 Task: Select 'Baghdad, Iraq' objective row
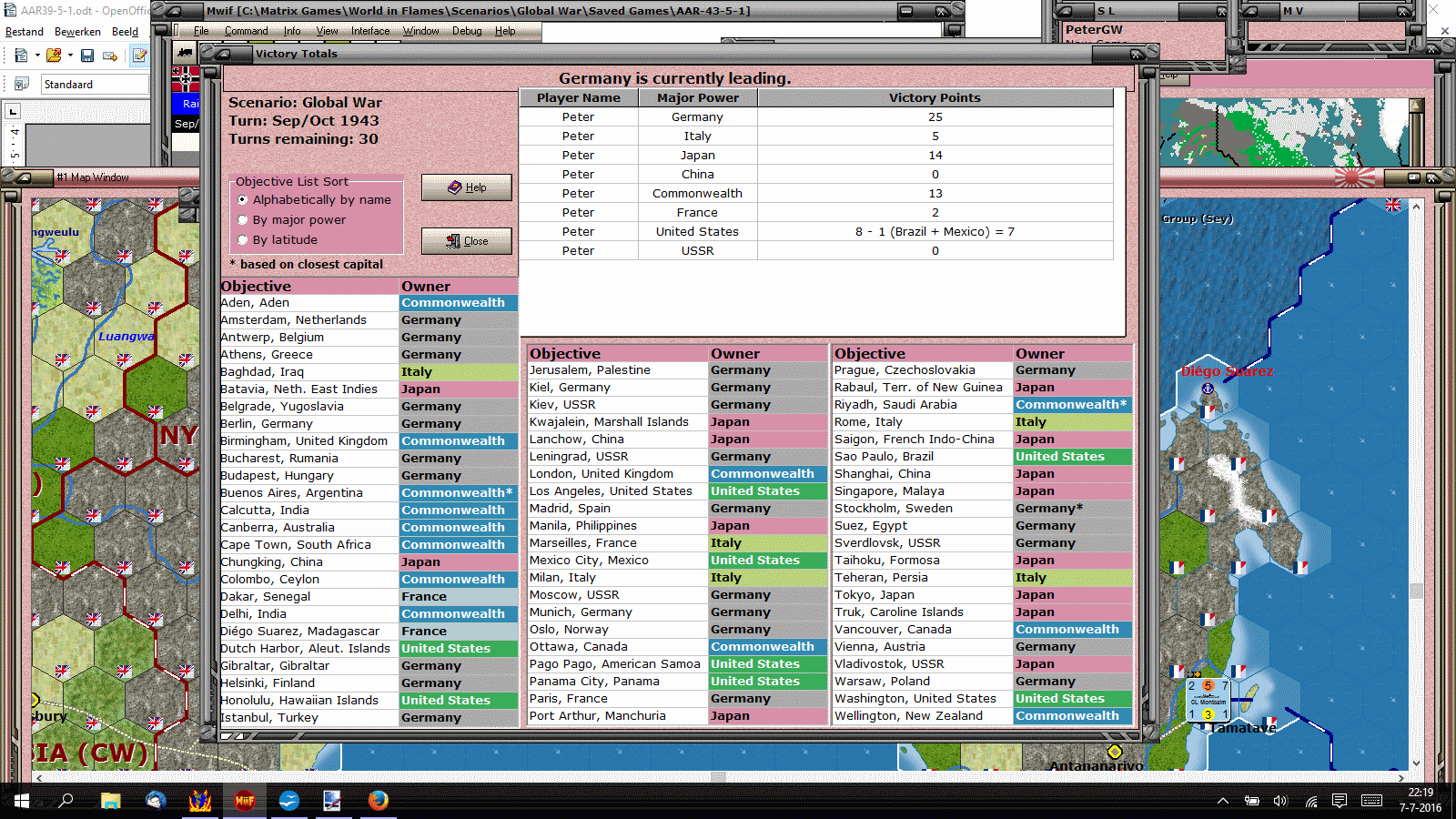point(369,372)
